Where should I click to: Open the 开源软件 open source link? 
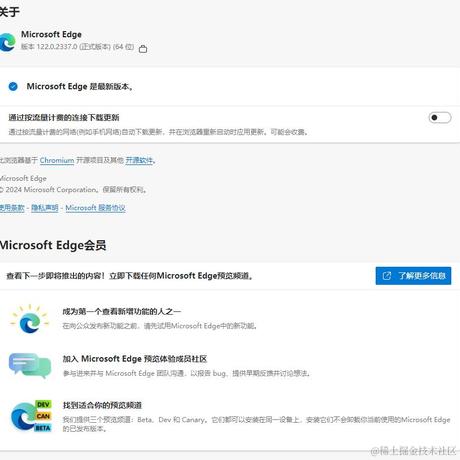(x=139, y=160)
